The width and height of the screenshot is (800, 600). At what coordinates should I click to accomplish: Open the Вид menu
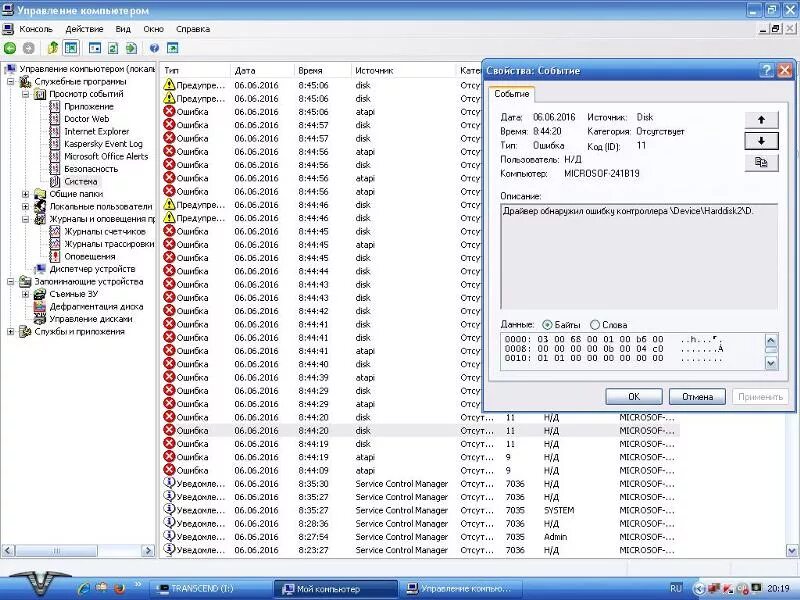[x=123, y=29]
